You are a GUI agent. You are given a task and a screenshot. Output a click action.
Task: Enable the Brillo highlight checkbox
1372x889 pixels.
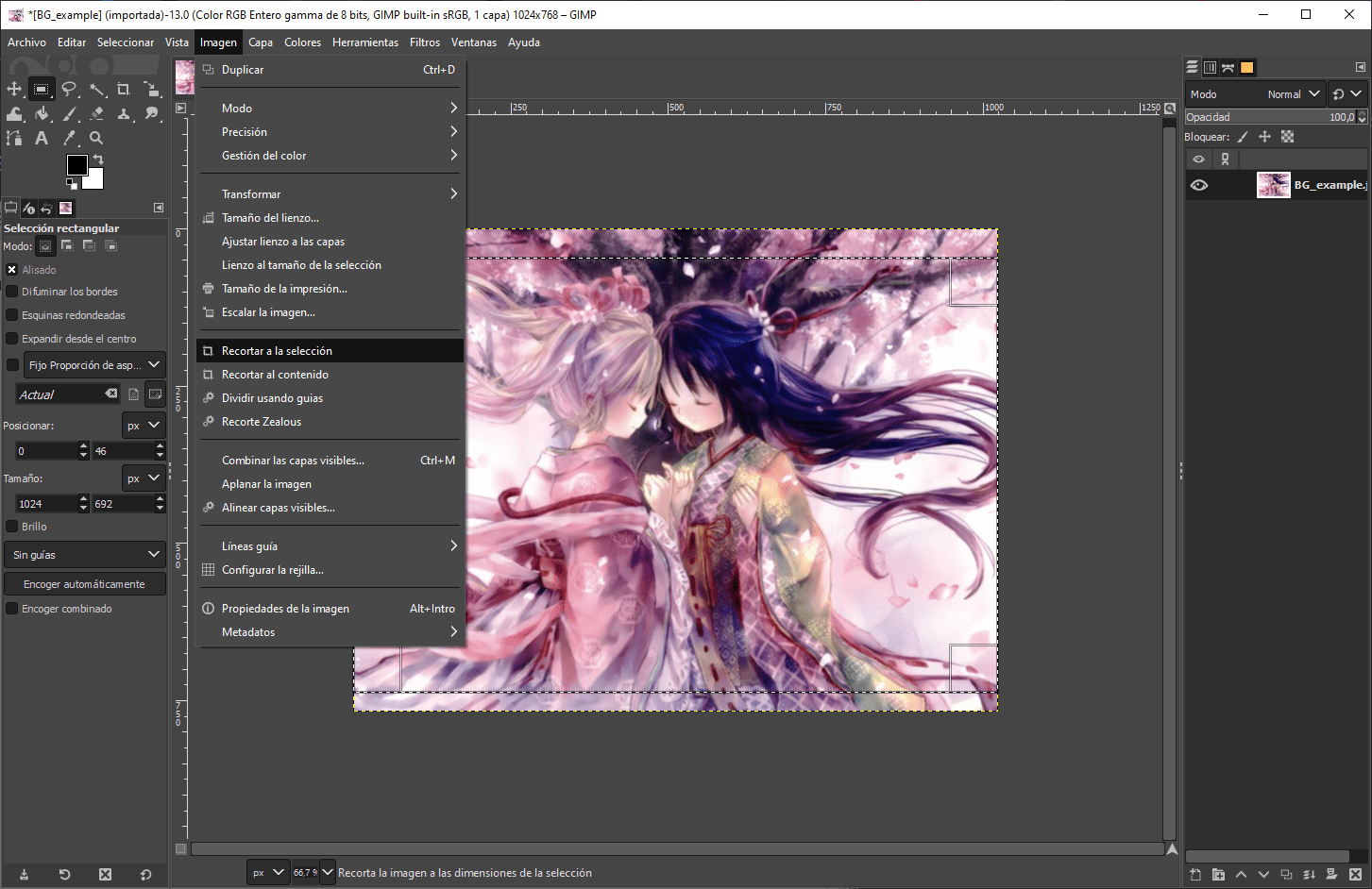pyautogui.click(x=12, y=527)
